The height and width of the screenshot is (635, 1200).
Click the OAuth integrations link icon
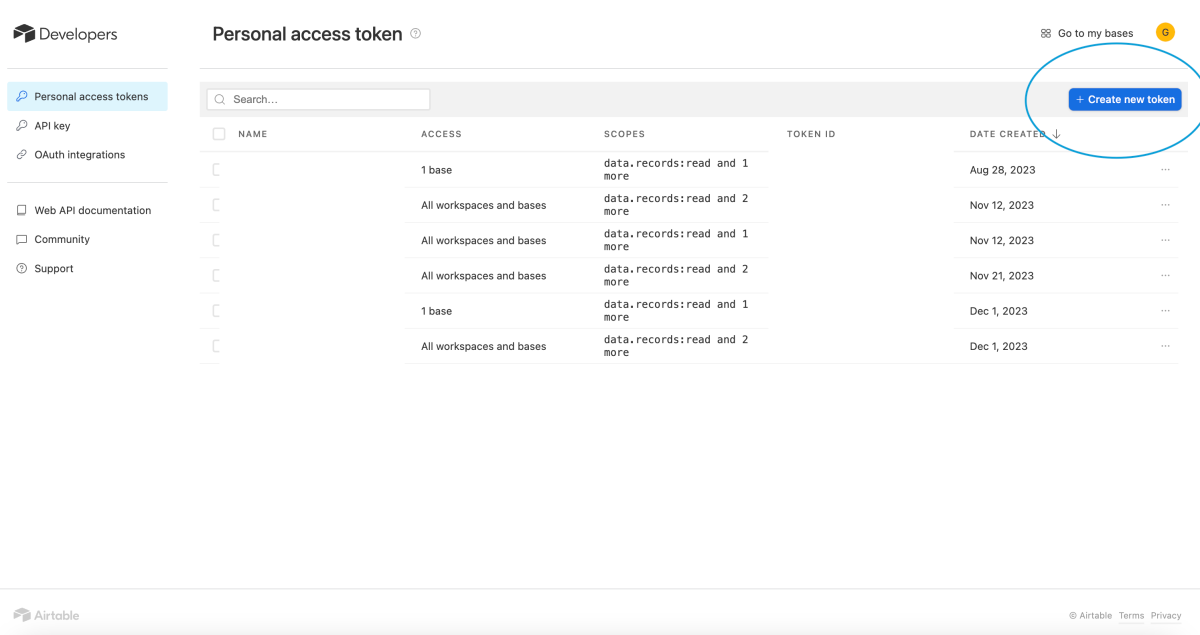pos(22,154)
